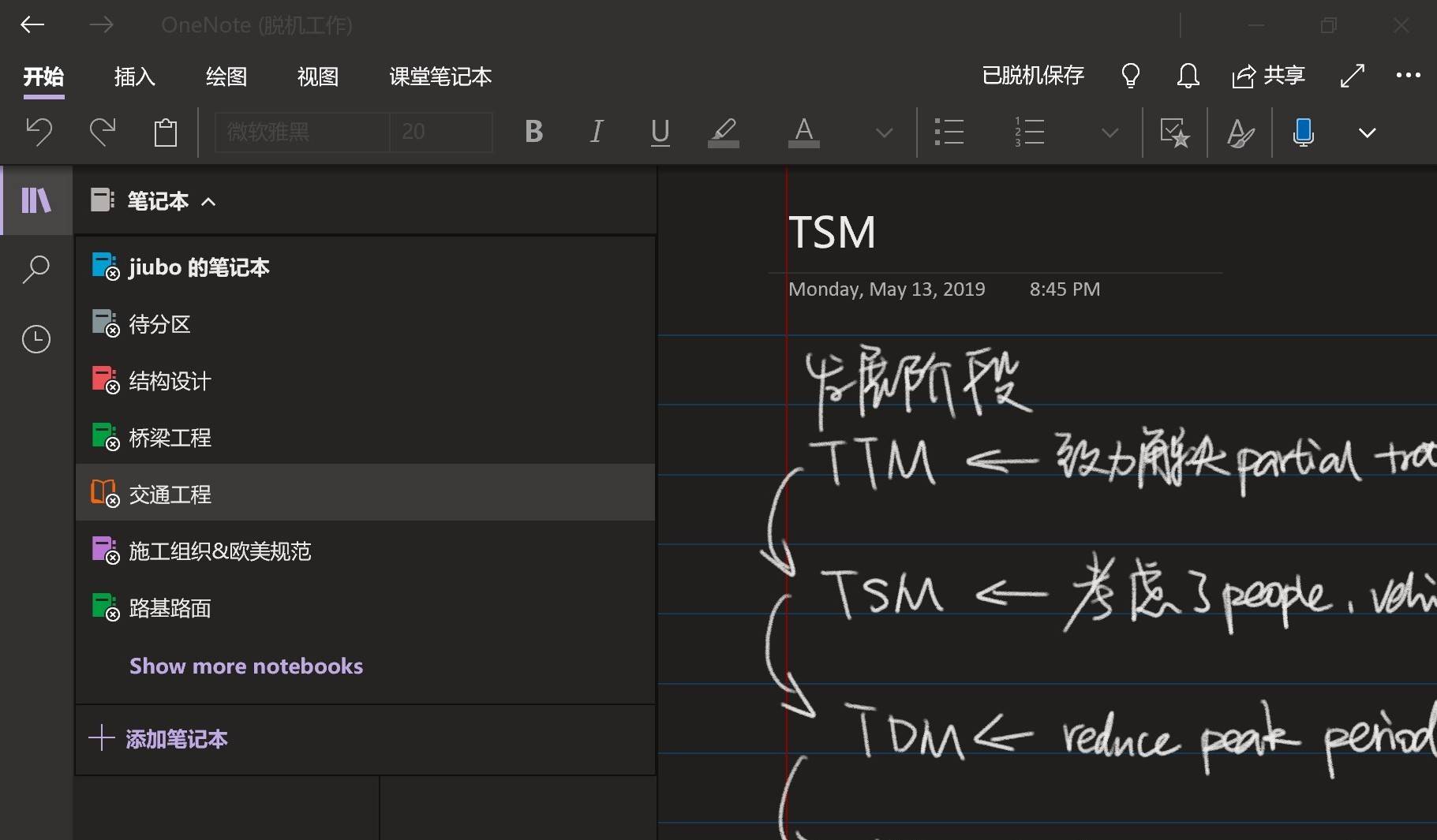The height and width of the screenshot is (840, 1437).
Task: Add a to-do tag star checkbox
Action: [x=1174, y=132]
